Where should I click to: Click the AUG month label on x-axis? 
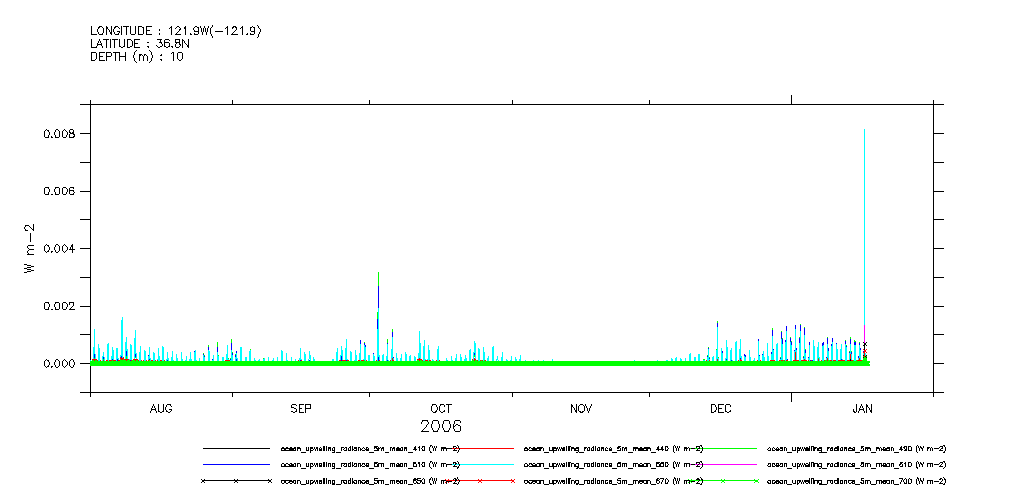tap(161, 409)
